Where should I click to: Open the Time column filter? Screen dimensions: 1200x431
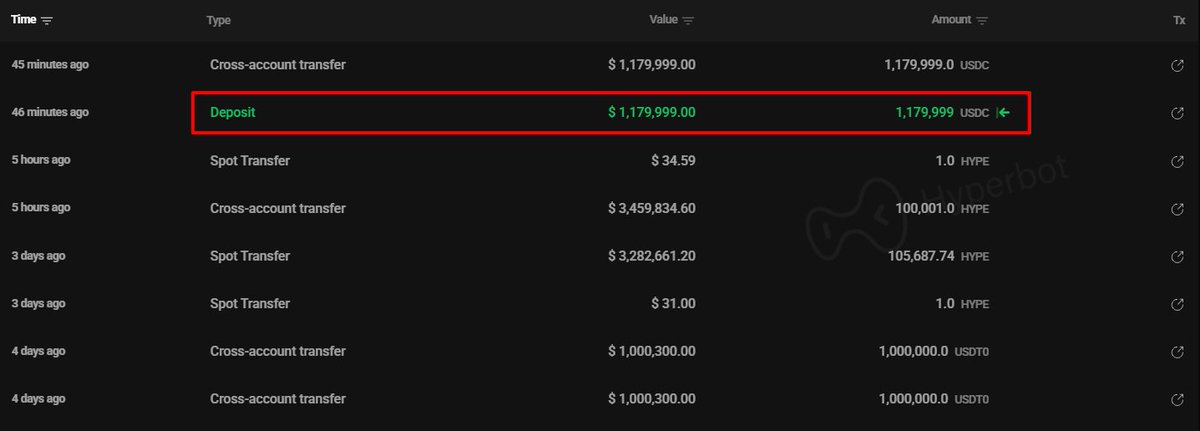[x=48, y=21]
